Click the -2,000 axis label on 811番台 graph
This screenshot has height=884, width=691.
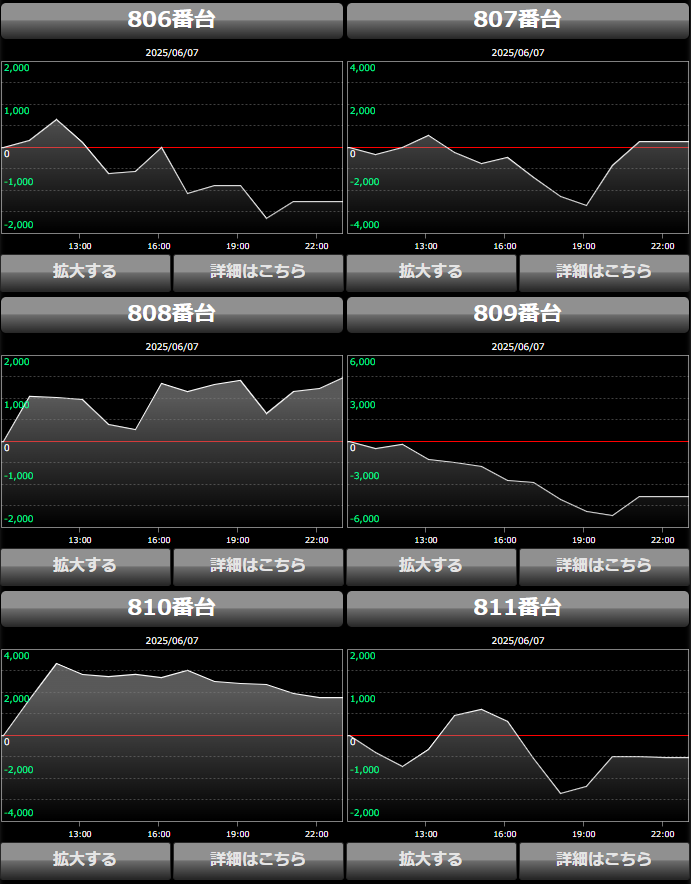(365, 813)
